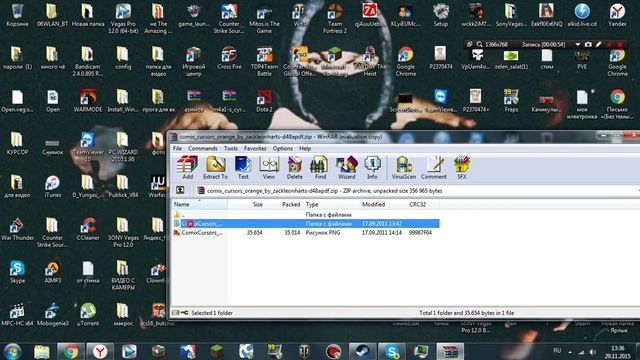Image resolution: width=640 pixels, height=360 pixels.
Task: Create SFX self-extracting archive
Action: [462, 167]
